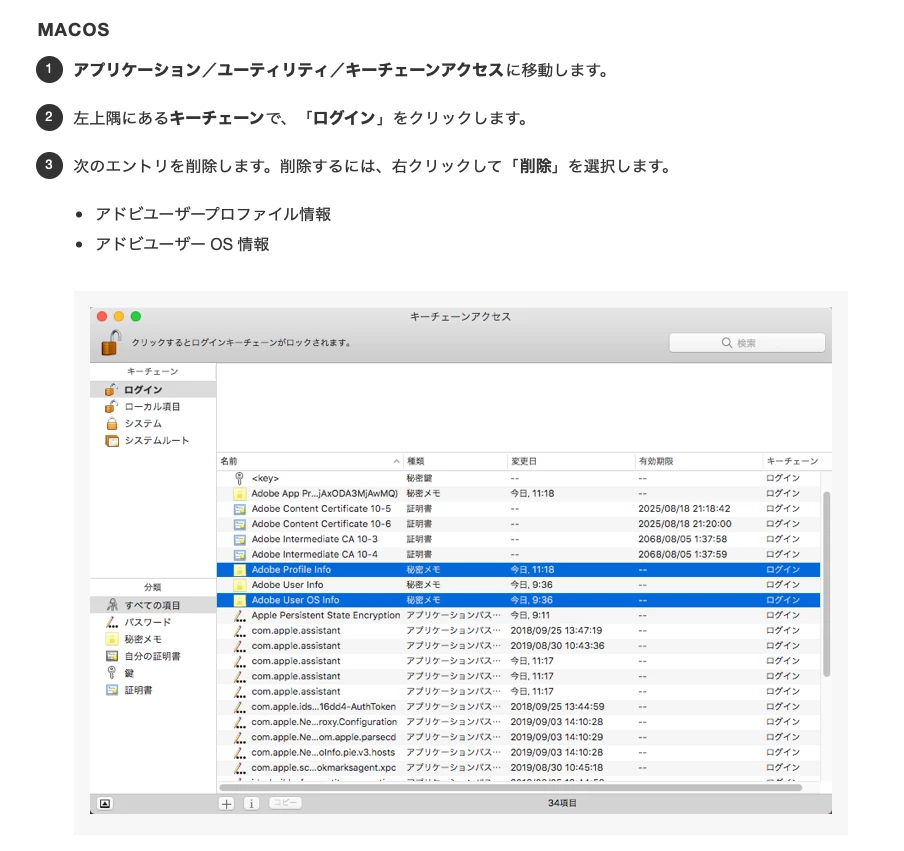The width and height of the screenshot is (904, 851).
Task: Click the search field in Keychain Access
Action: 747,342
